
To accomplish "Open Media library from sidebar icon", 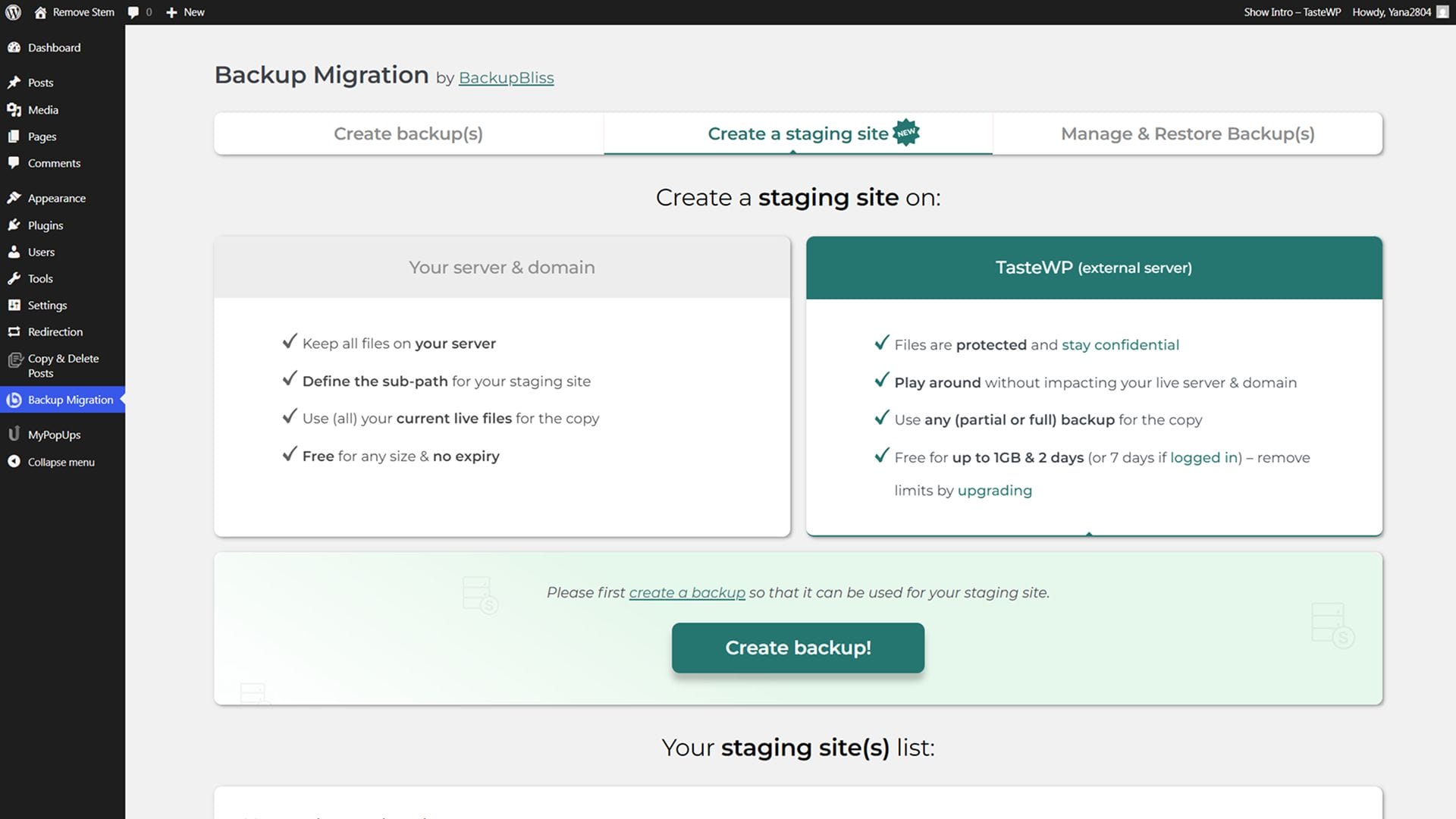I will [14, 110].
